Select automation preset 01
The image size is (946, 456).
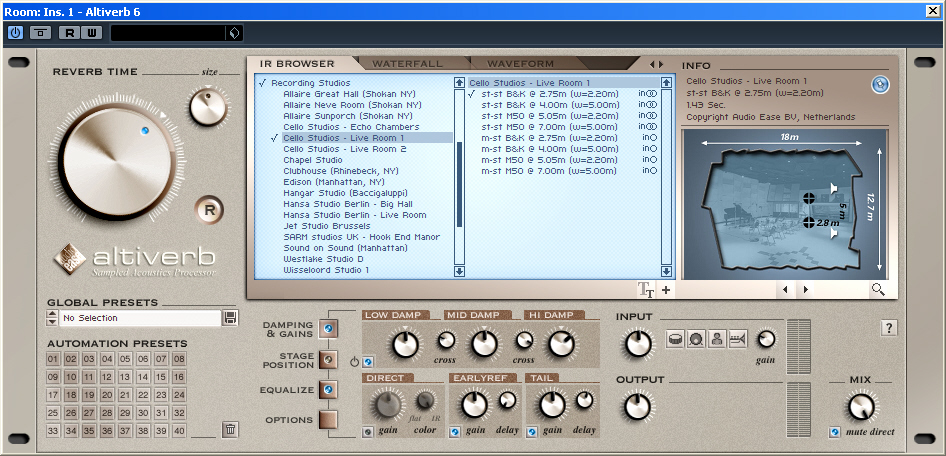click(x=53, y=360)
